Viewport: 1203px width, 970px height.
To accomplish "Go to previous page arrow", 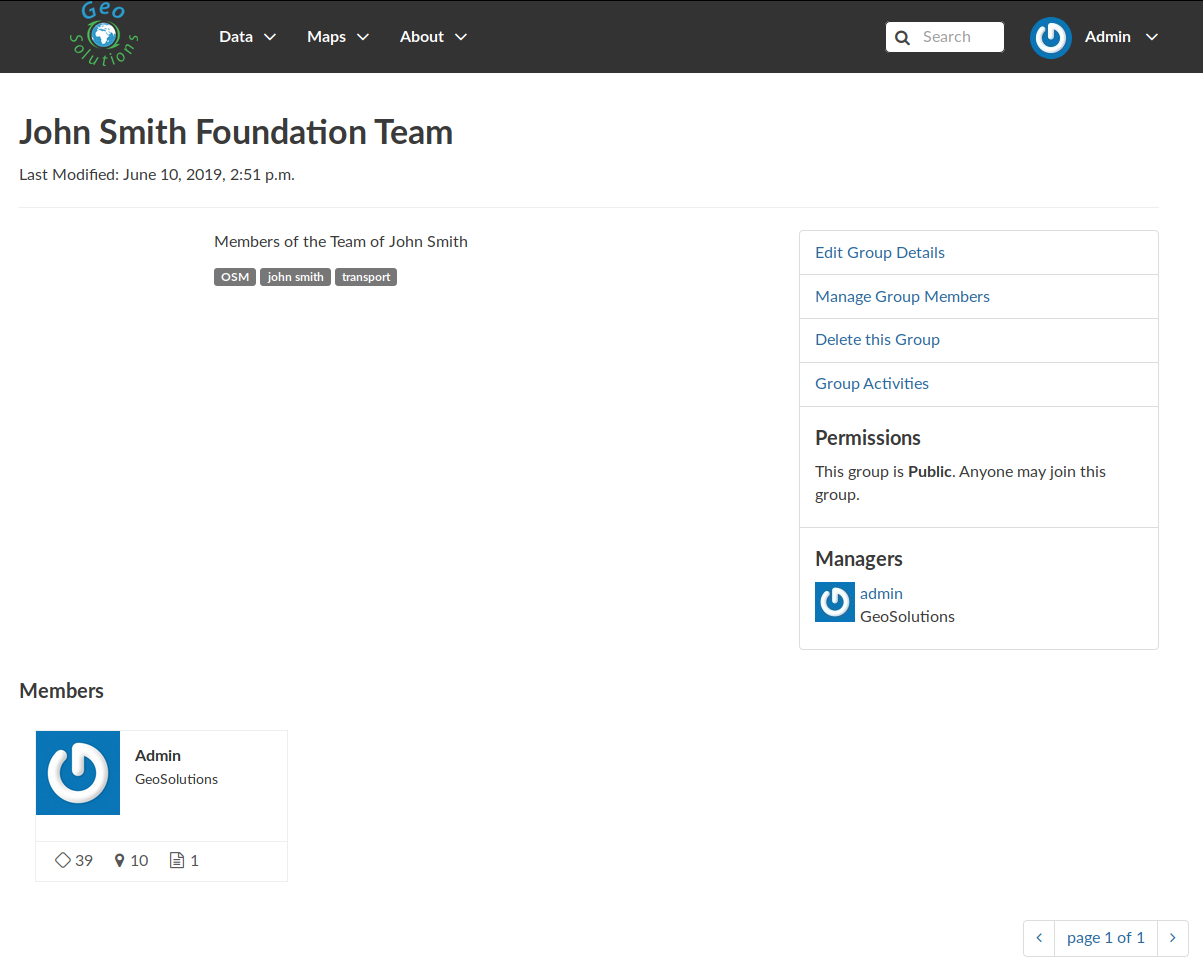I will click(1039, 938).
